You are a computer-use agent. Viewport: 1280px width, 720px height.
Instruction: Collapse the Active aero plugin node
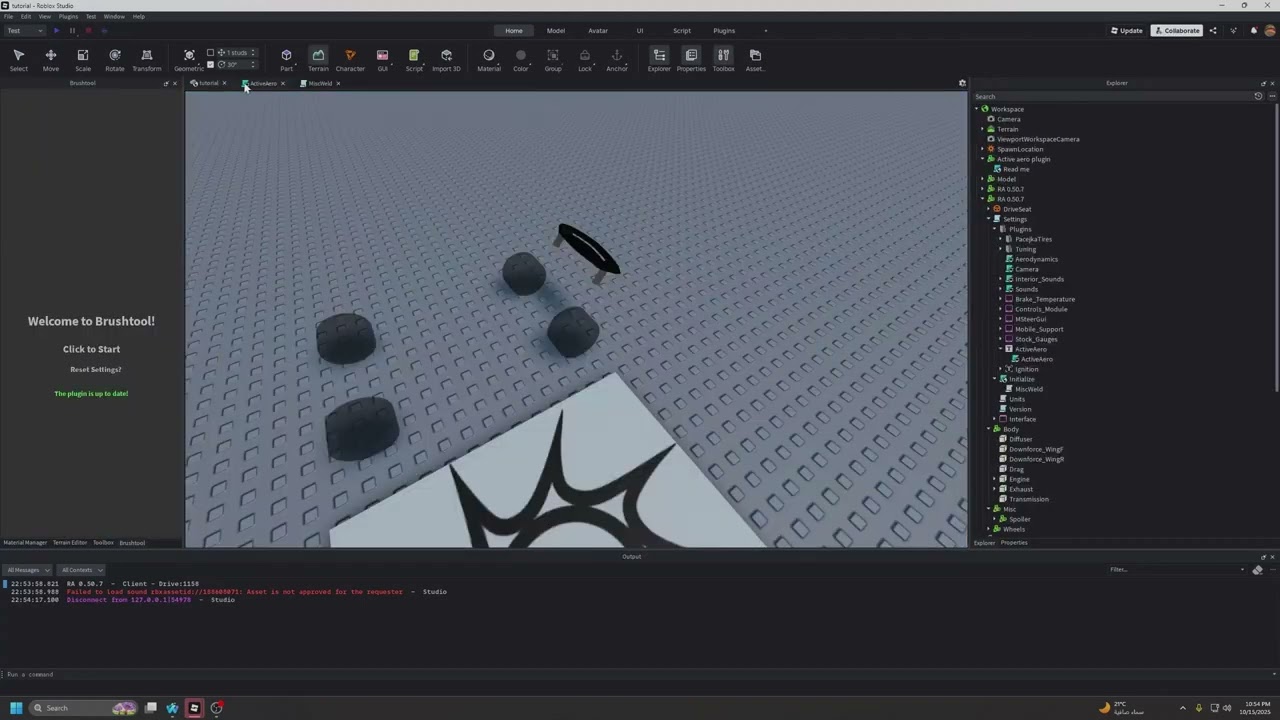click(x=983, y=159)
